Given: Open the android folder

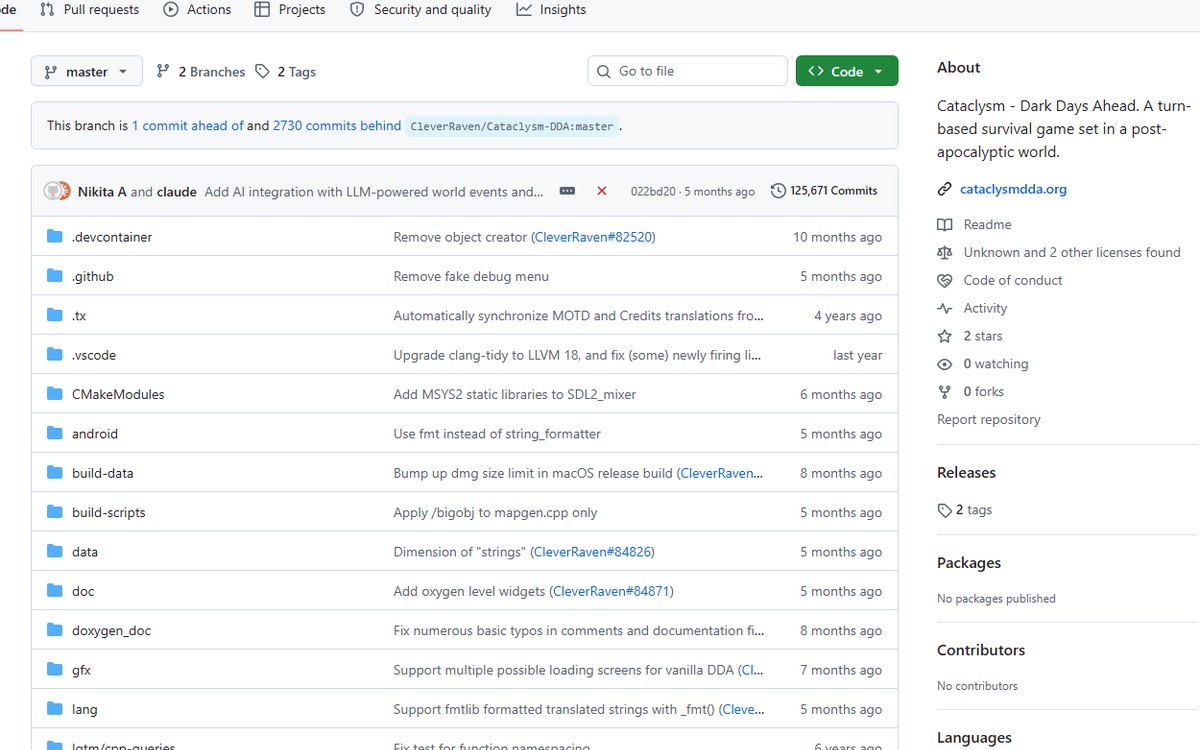Looking at the screenshot, I should tap(95, 434).
